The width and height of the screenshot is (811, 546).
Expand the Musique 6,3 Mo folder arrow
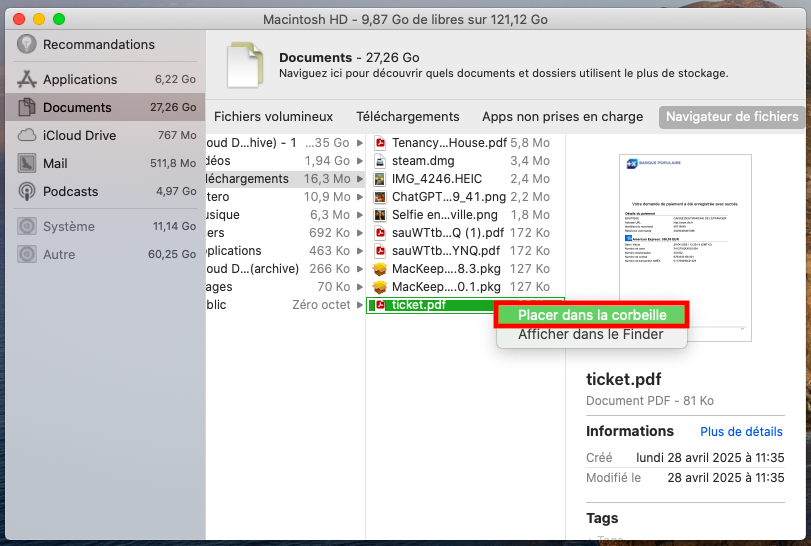(x=359, y=215)
